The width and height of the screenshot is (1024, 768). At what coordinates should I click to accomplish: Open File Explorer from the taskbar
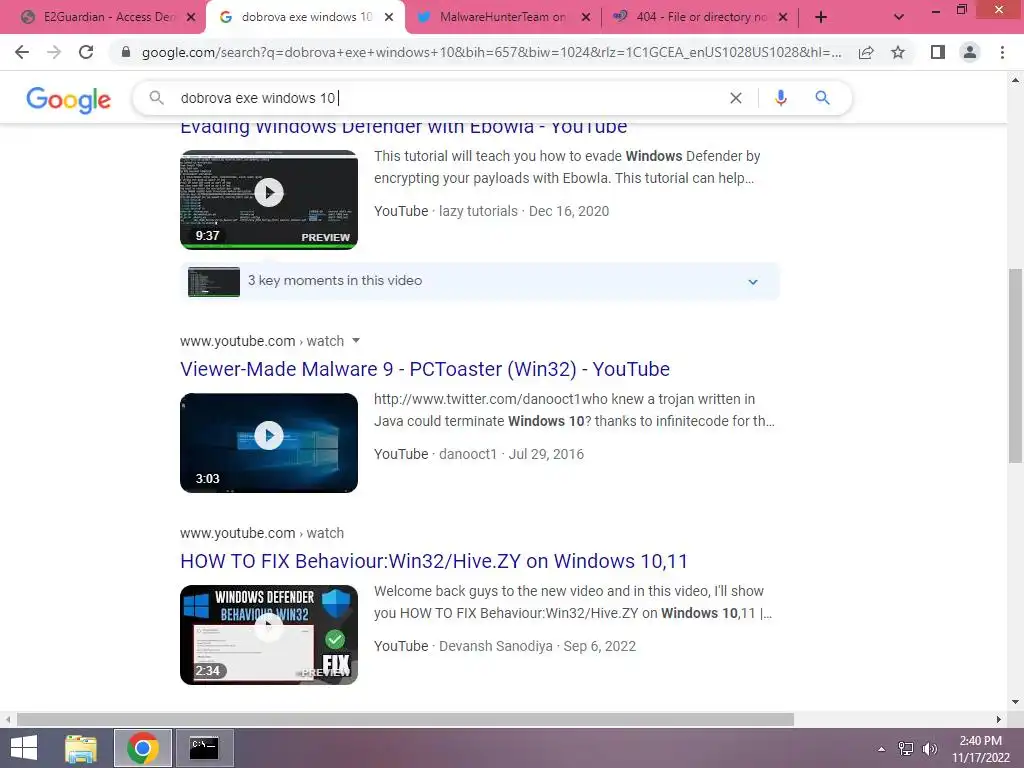[x=81, y=748]
